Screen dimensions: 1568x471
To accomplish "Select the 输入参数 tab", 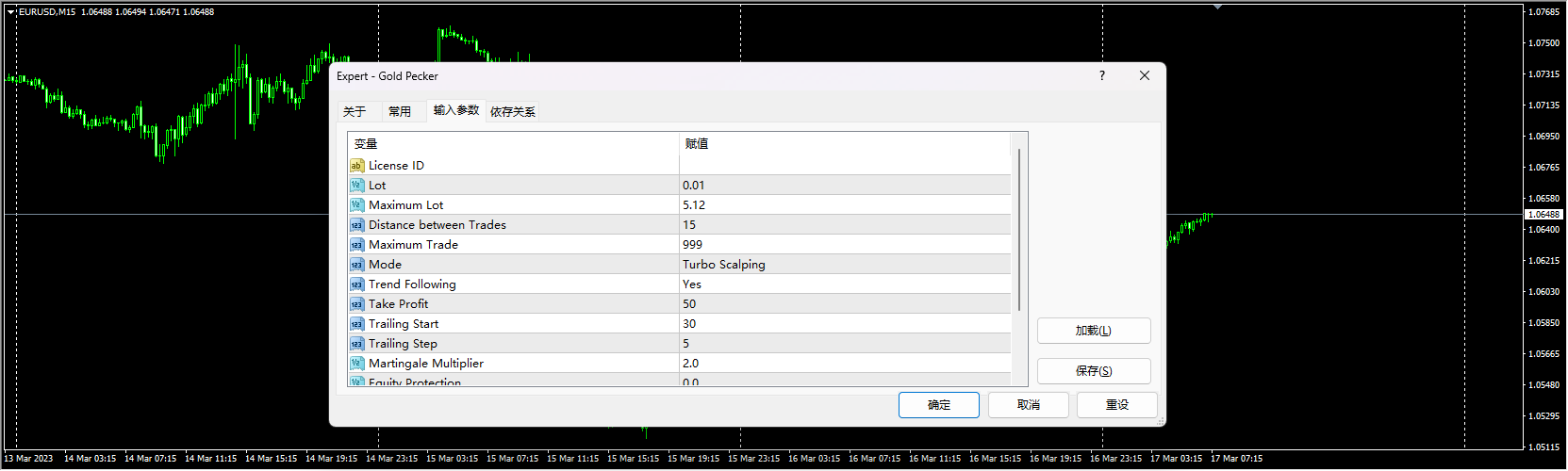I will [456, 110].
